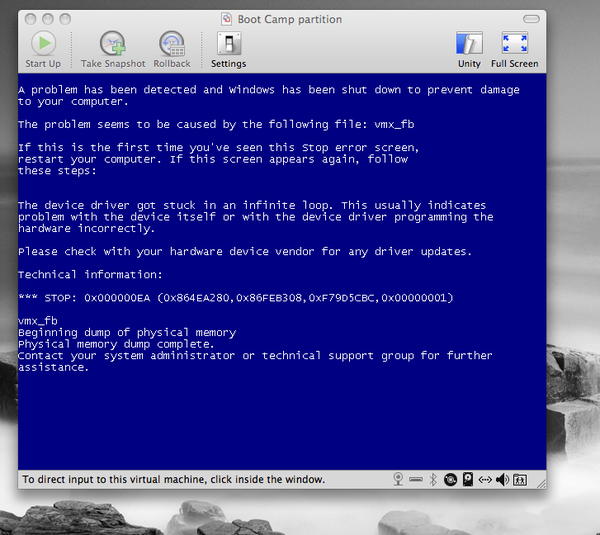The image size is (600, 535).
Task: Click the CD/DVD drive status icon
Action: tap(450, 480)
